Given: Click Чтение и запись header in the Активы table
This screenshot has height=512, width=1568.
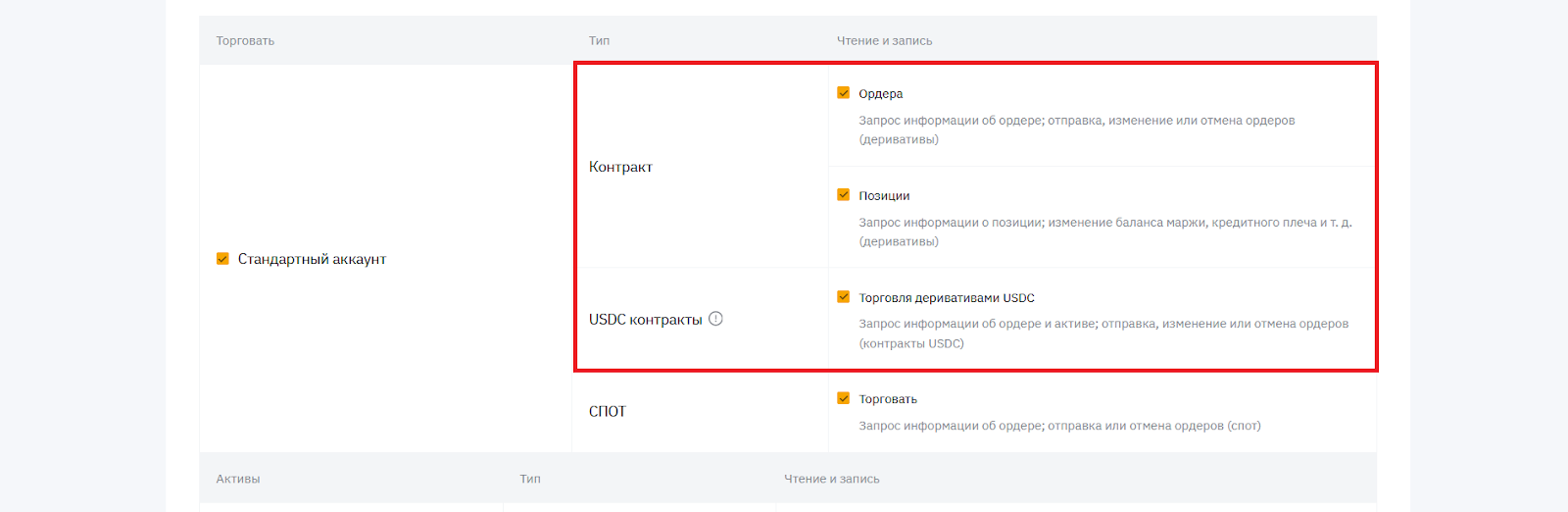Looking at the screenshot, I should click(831, 480).
